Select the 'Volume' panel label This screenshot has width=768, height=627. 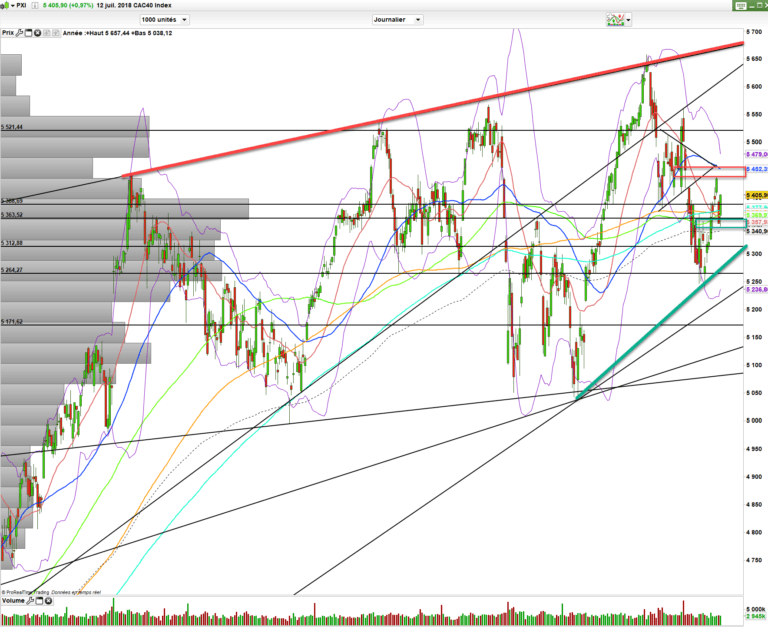tap(13, 601)
